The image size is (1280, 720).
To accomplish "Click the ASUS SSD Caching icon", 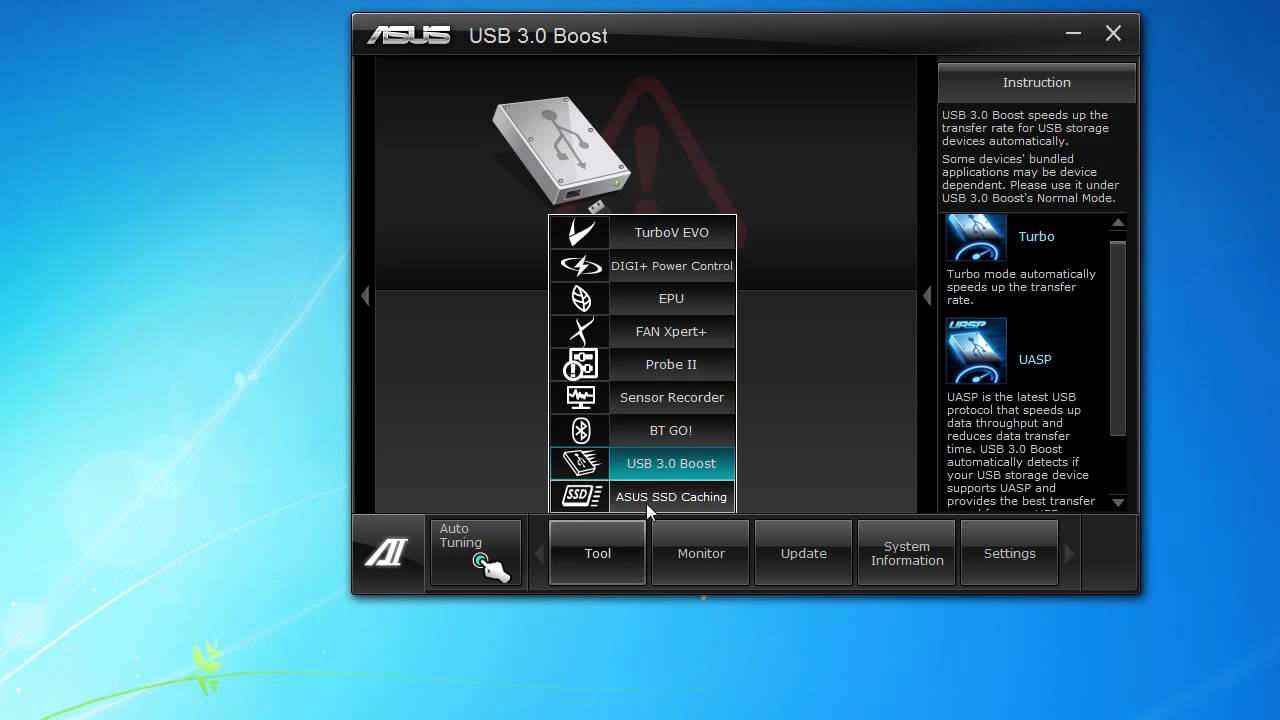I will point(580,496).
